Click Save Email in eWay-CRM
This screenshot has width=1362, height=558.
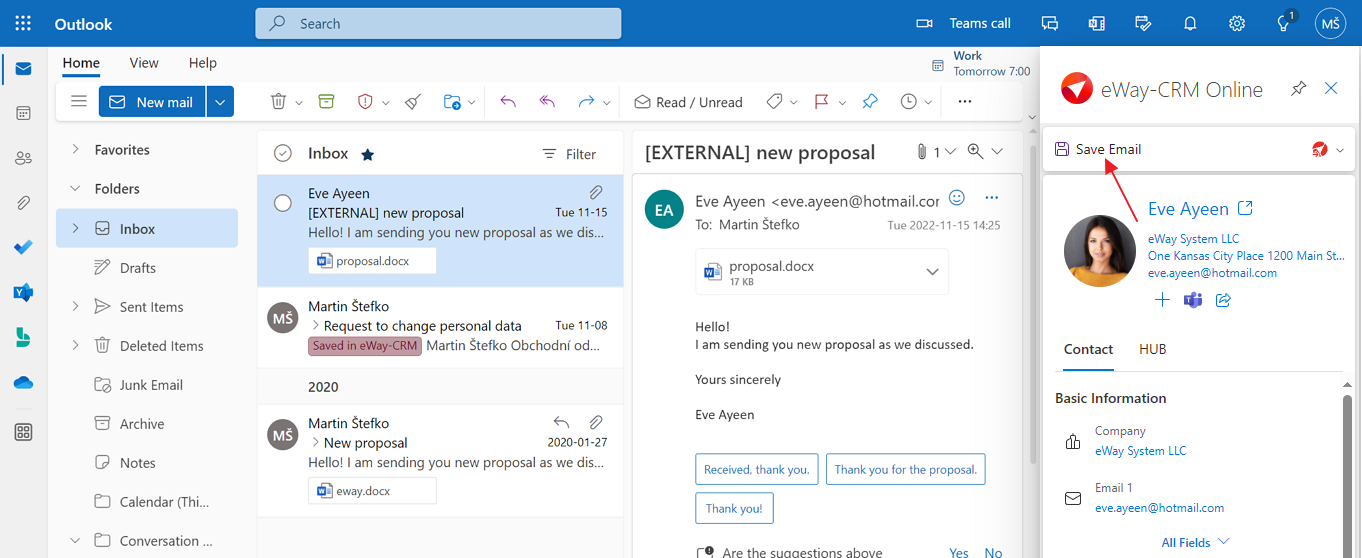click(1098, 149)
